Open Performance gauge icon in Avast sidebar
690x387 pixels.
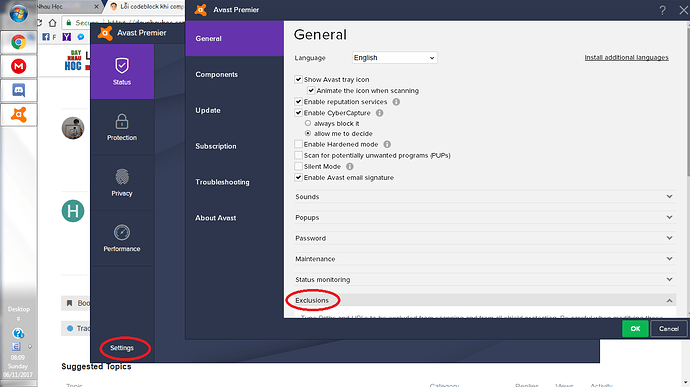[122, 232]
